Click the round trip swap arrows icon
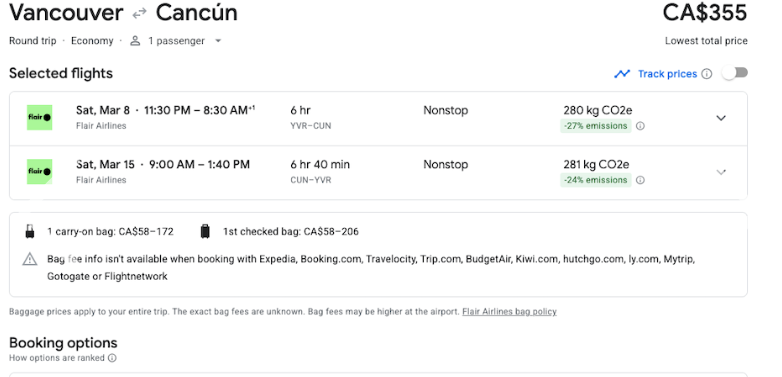Screen dimensions: 782x377 (140, 13)
